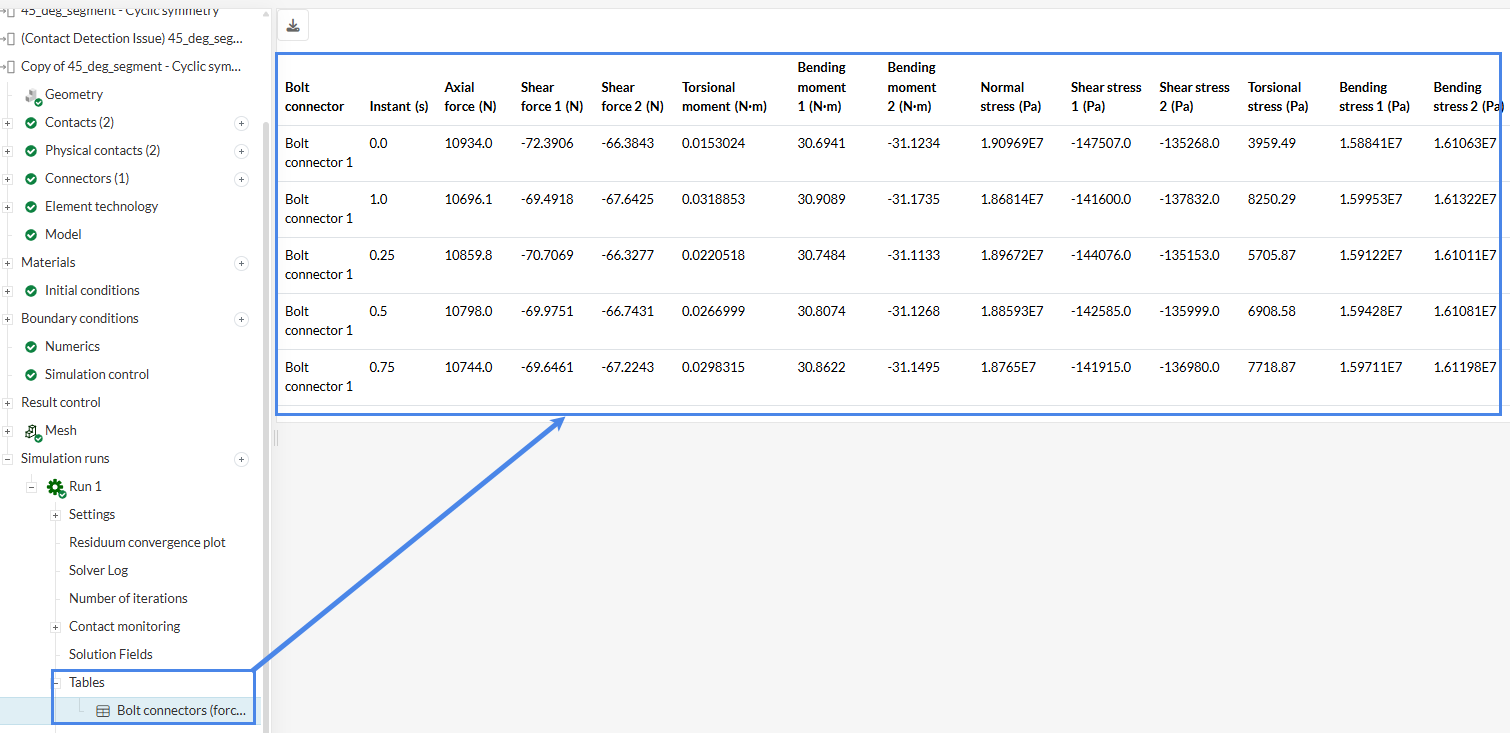Viewport: 1510px width, 733px height.
Task: Click the Run 1 gear icon
Action: pos(55,487)
